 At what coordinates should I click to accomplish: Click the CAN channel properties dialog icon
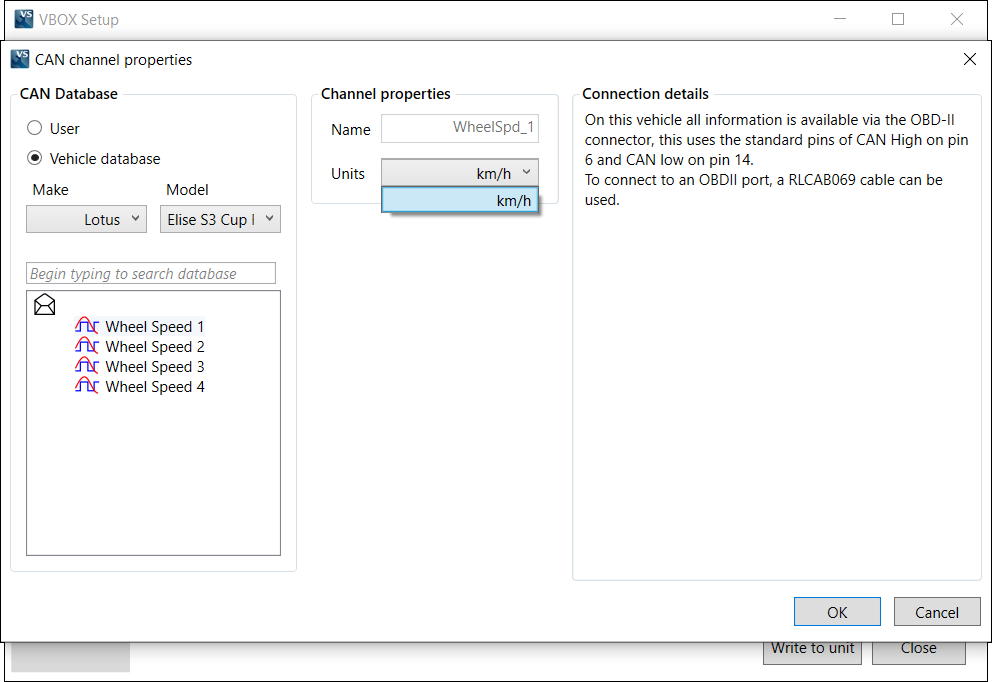20,59
